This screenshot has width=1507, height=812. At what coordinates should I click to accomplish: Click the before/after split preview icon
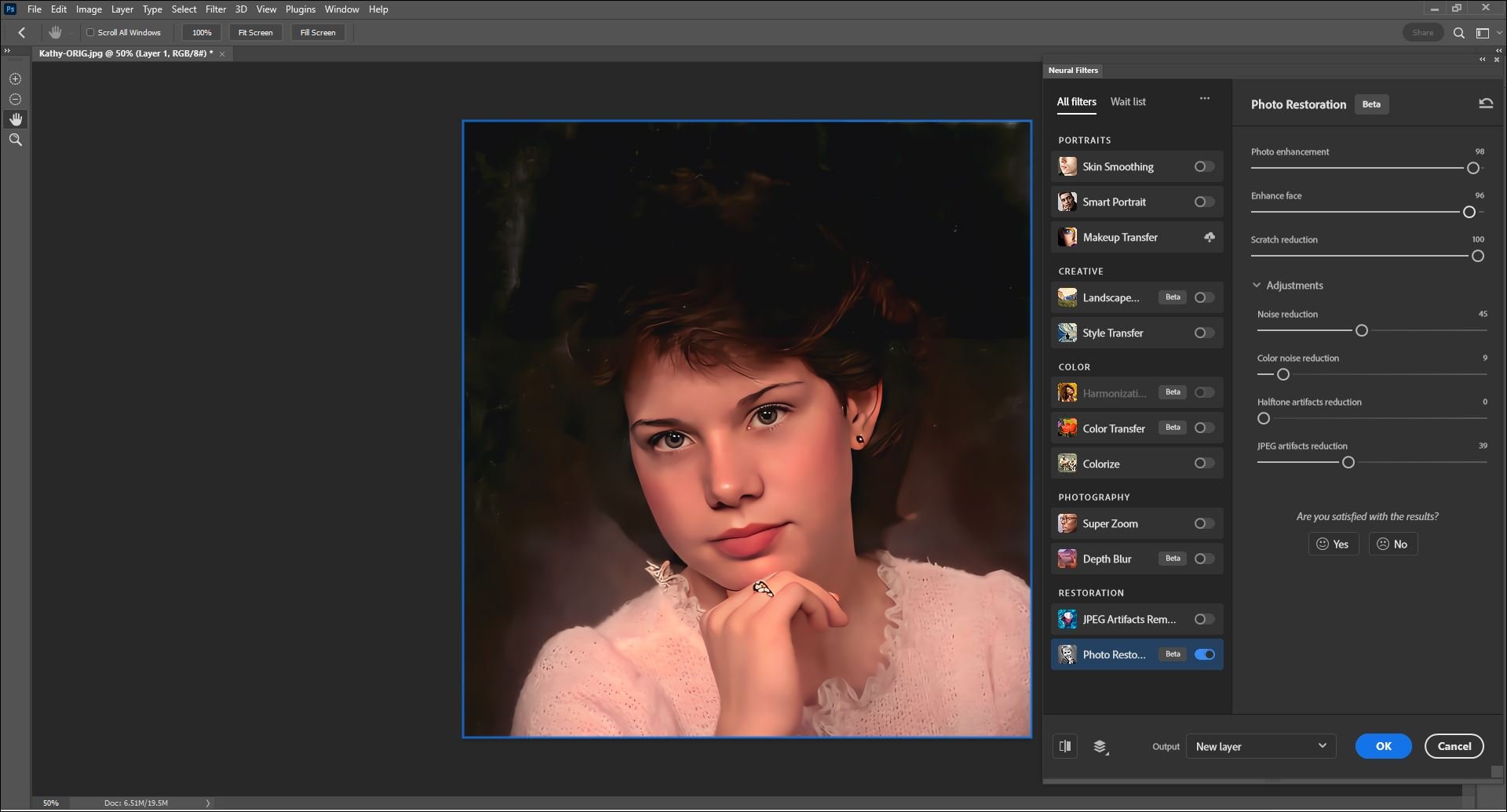pos(1064,746)
